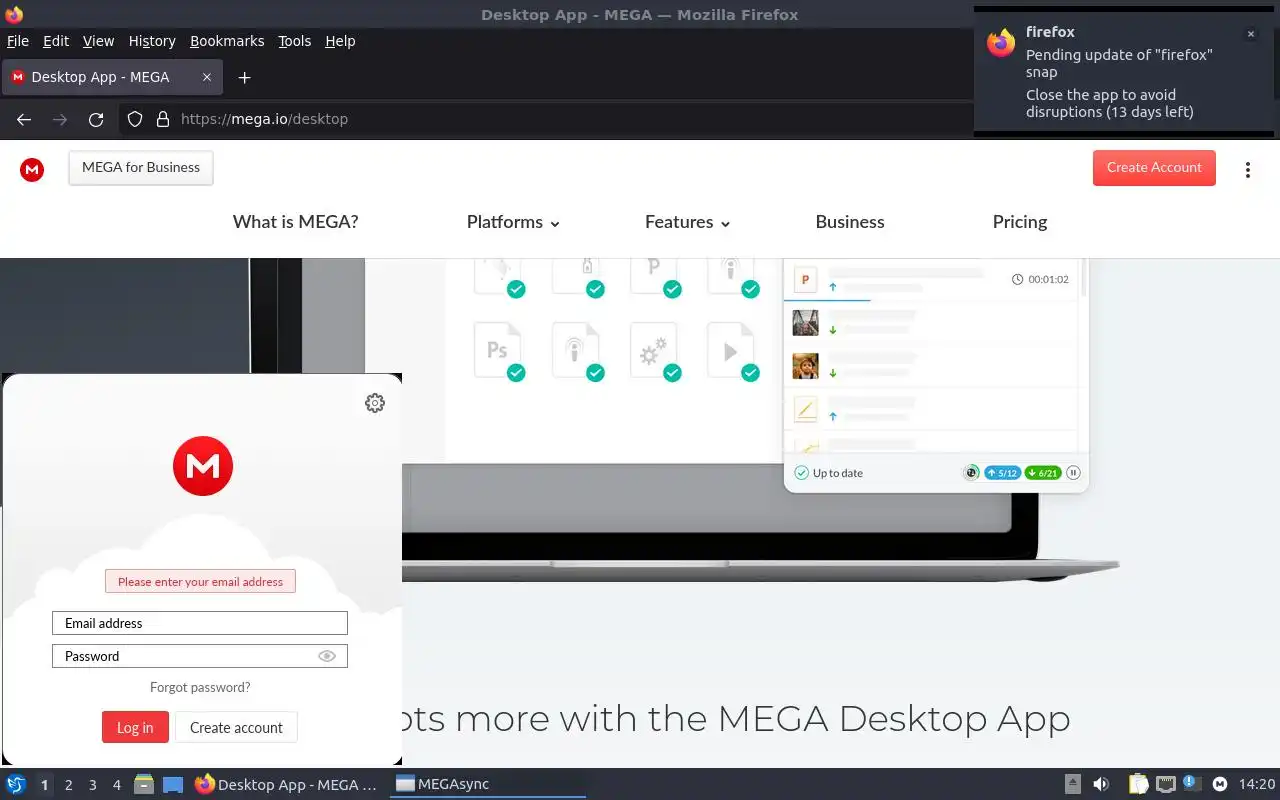Click MEGA tray icon in system panel
The width and height of the screenshot is (1280, 800).
coord(1220,784)
